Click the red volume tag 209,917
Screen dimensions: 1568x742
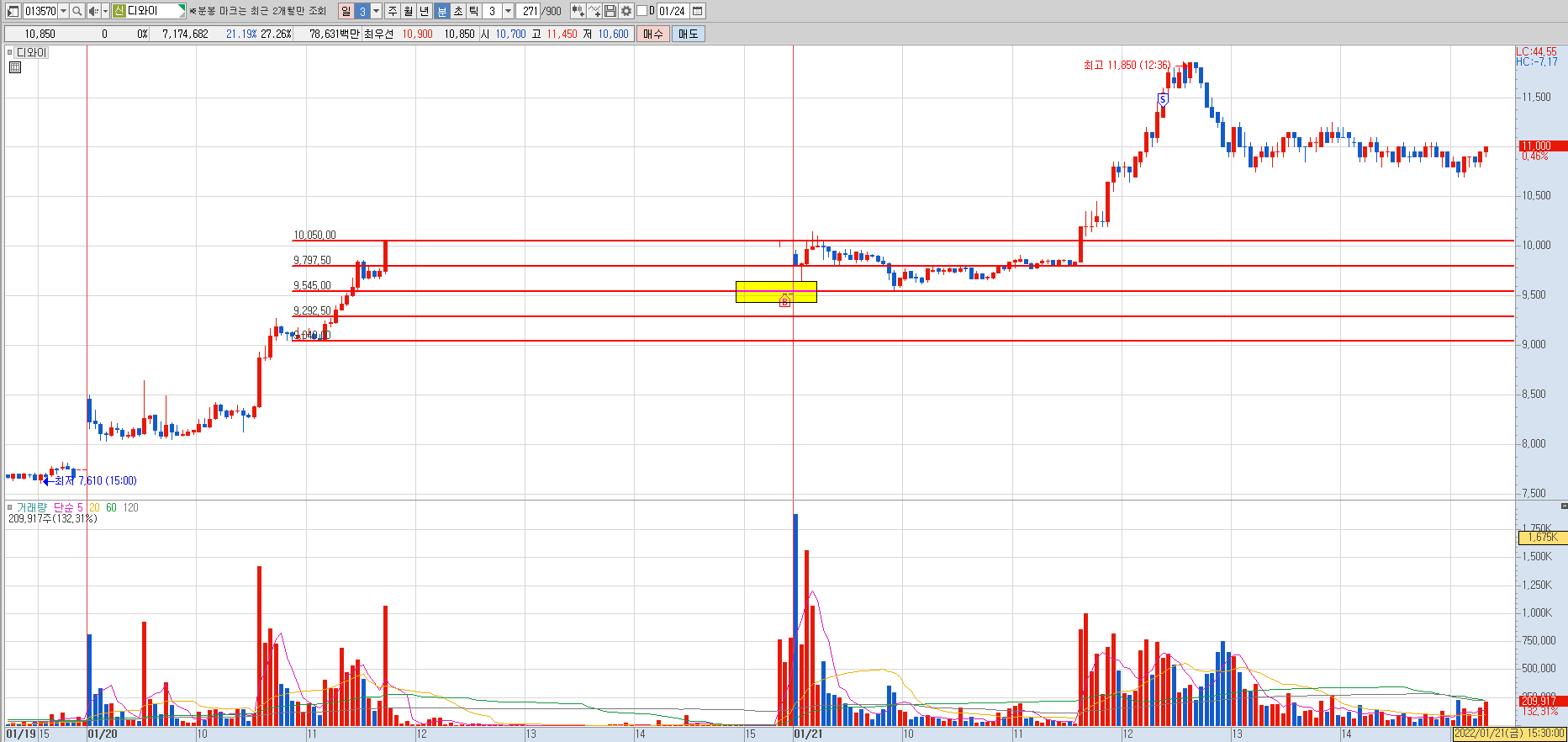click(1542, 701)
